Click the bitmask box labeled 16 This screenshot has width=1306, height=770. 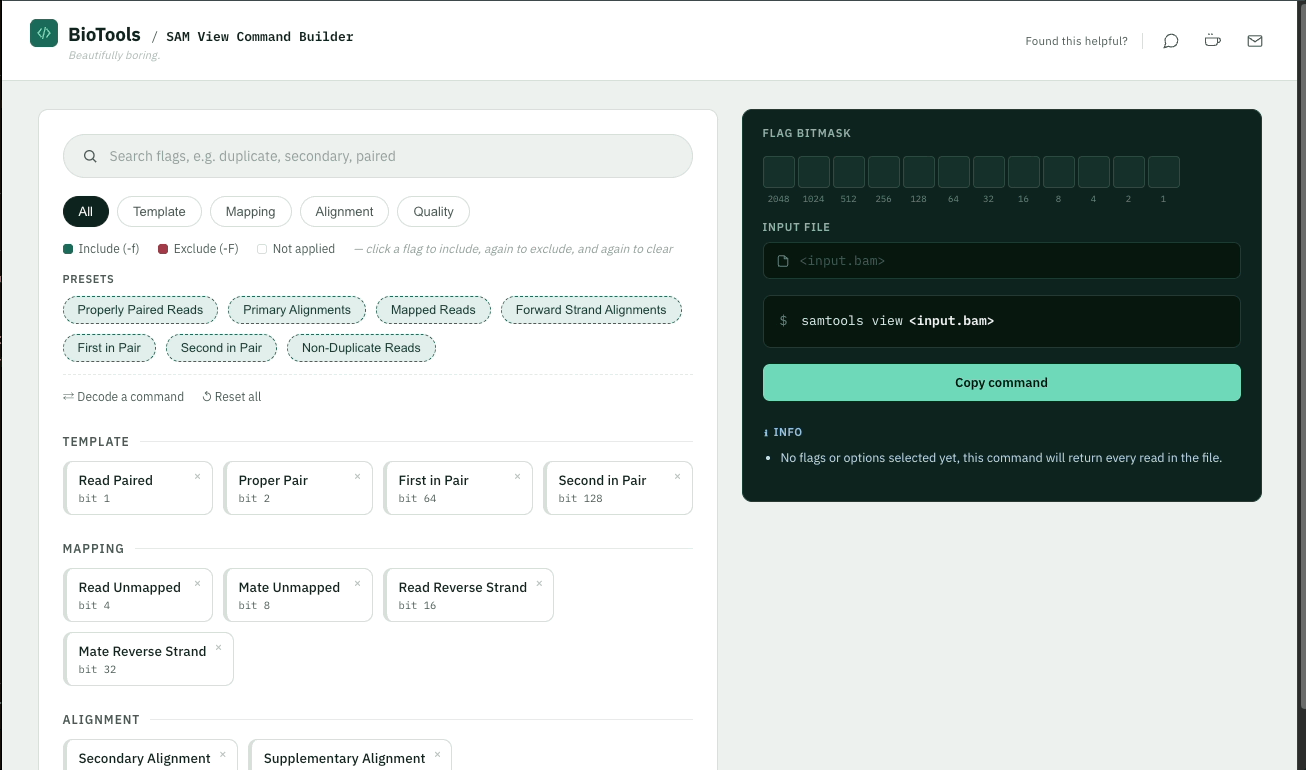1024,172
